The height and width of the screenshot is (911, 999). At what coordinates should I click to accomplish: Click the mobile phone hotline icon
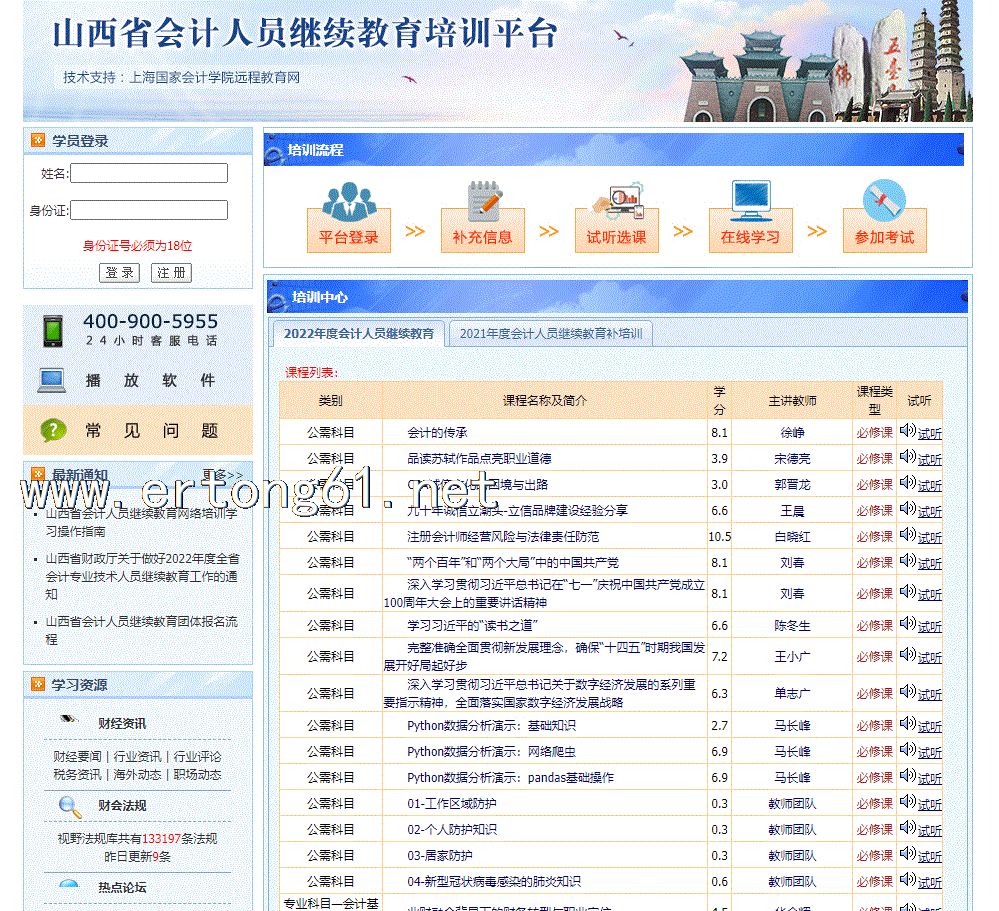pos(52,330)
